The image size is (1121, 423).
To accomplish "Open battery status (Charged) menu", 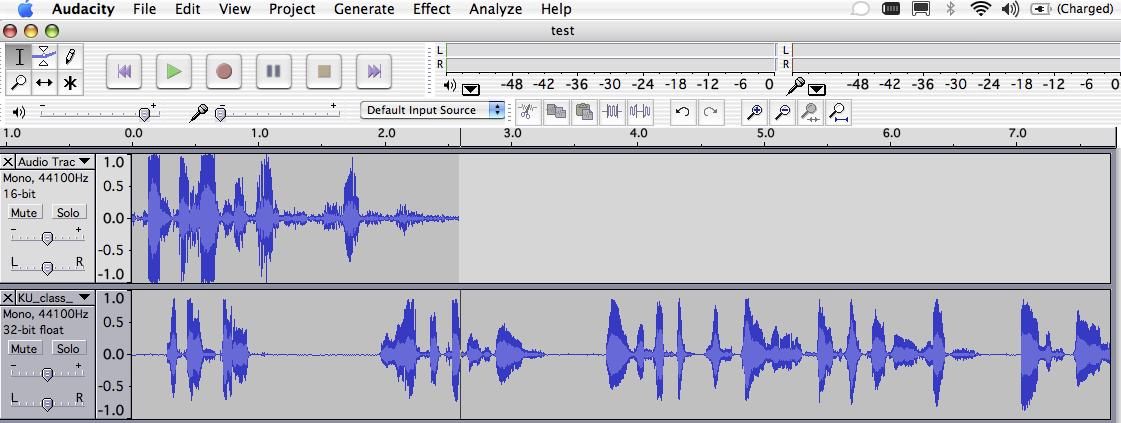I will pyautogui.click(x=1071, y=9).
